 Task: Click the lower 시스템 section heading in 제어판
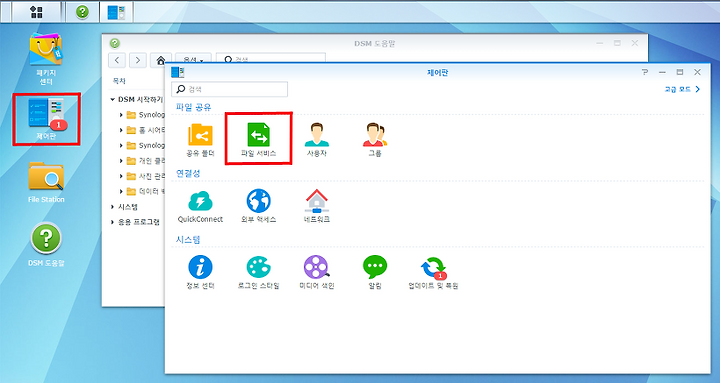click(x=188, y=239)
